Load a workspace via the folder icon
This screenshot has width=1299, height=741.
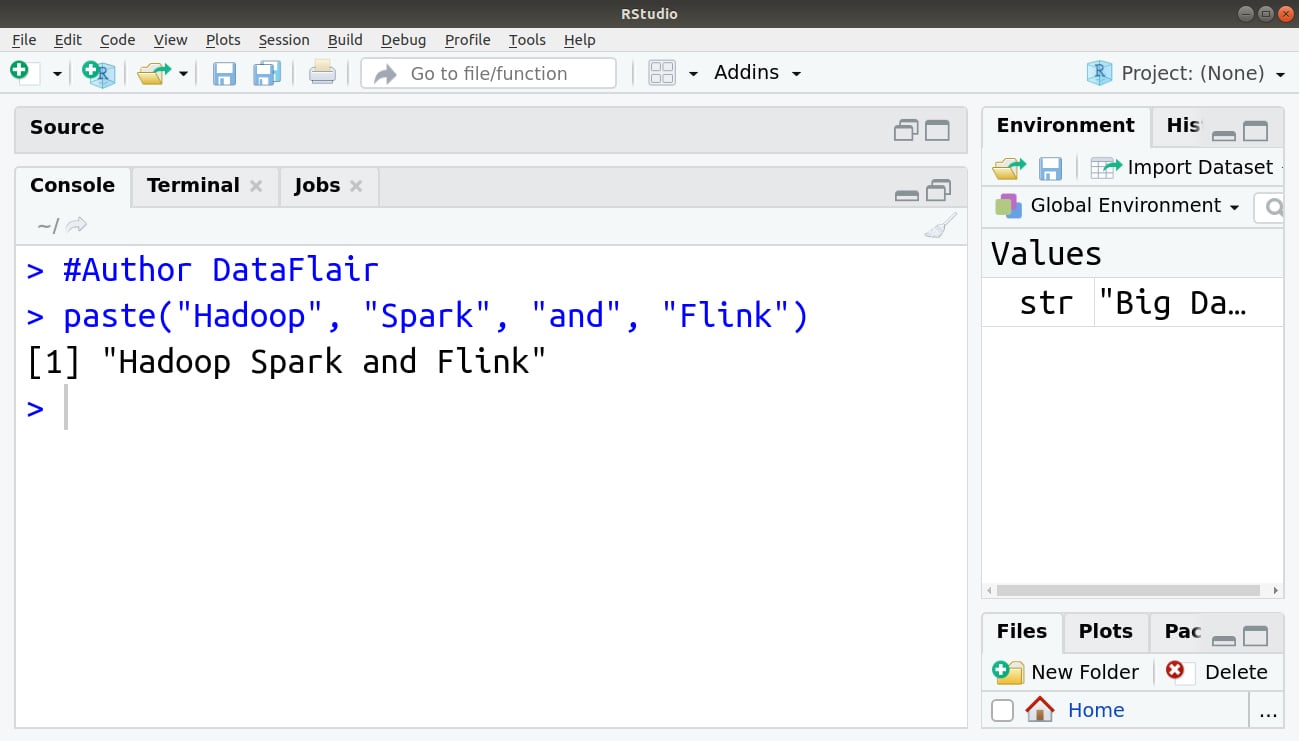pos(1007,167)
